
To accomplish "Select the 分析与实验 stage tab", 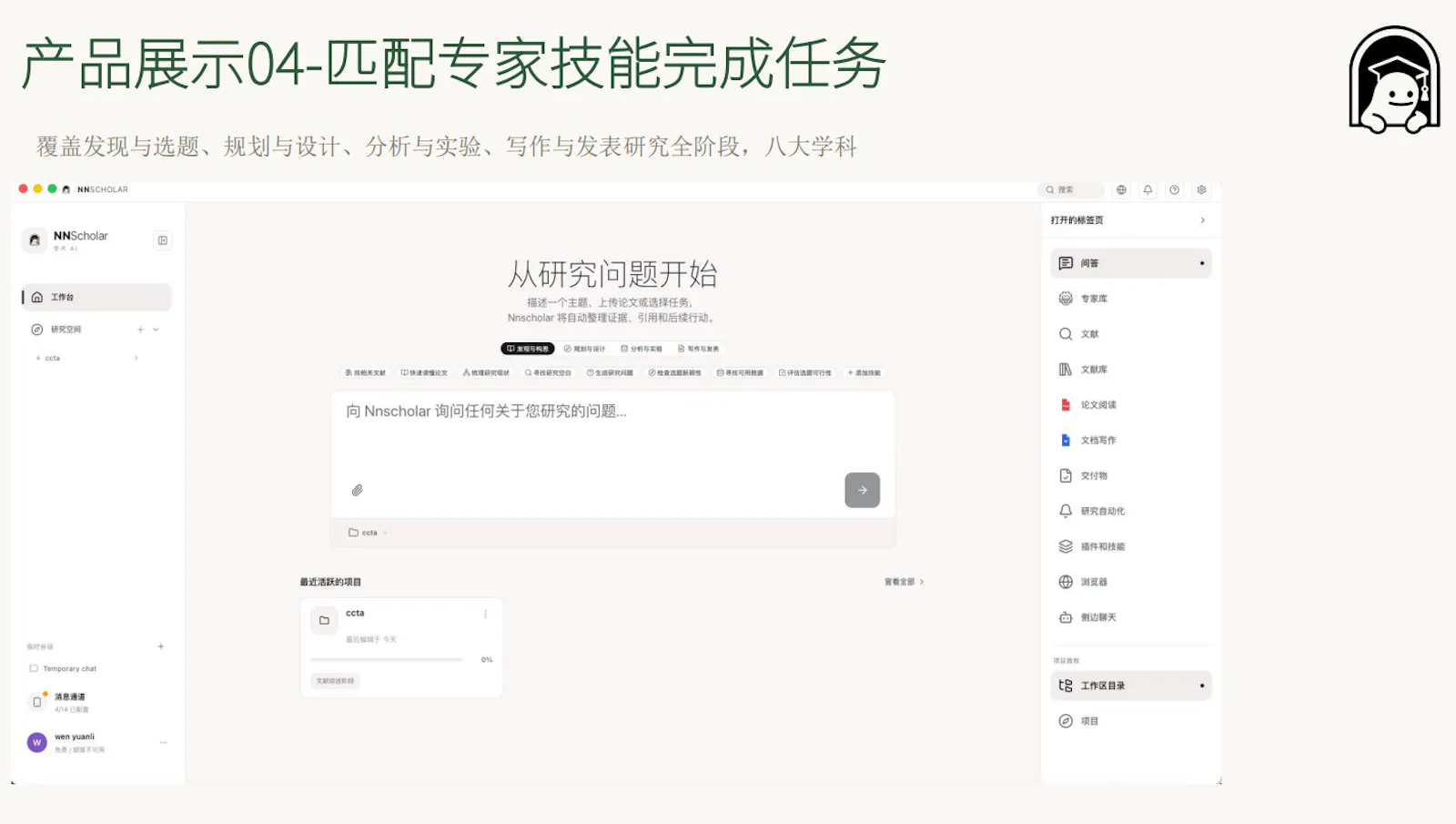I will pos(642,349).
